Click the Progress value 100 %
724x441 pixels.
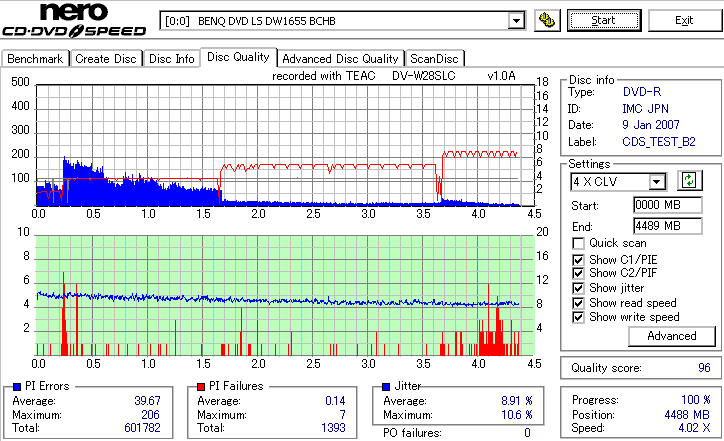coord(696,400)
